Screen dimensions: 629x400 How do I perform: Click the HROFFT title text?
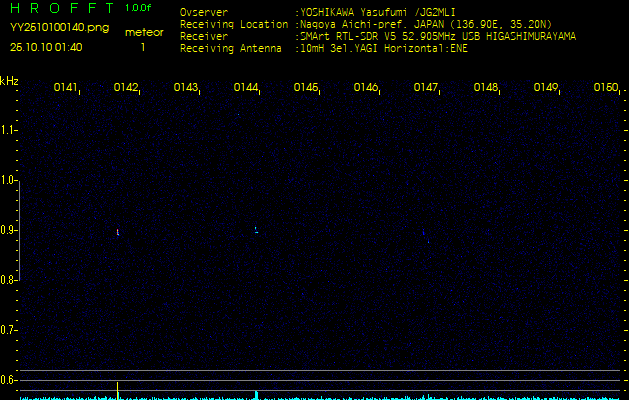click(x=62, y=8)
